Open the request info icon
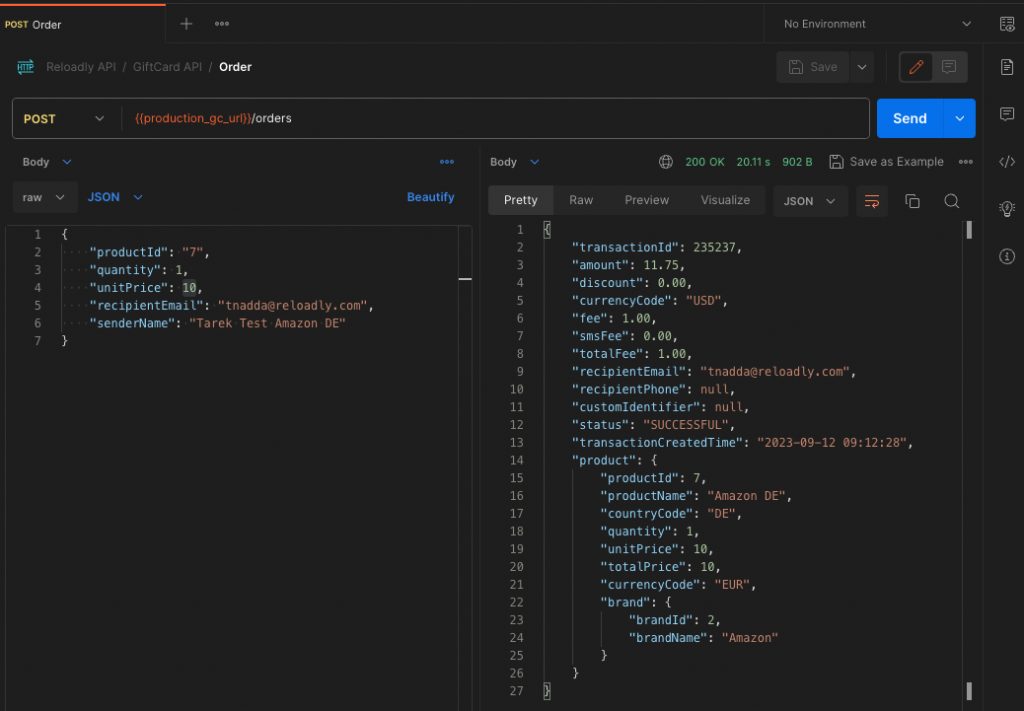The image size is (1024, 711). click(1007, 257)
